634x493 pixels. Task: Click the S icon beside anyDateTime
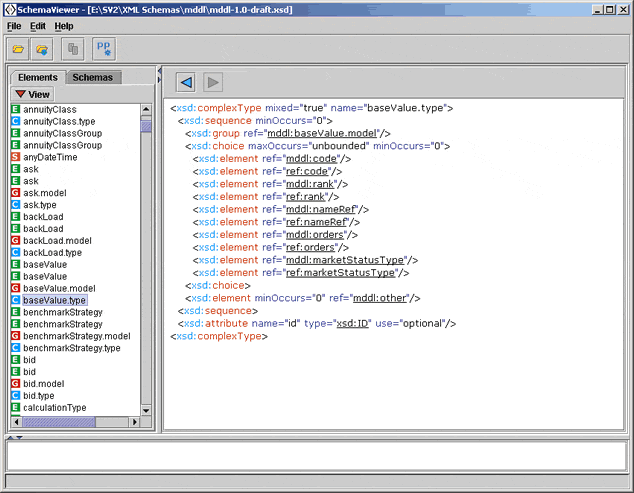coord(16,157)
